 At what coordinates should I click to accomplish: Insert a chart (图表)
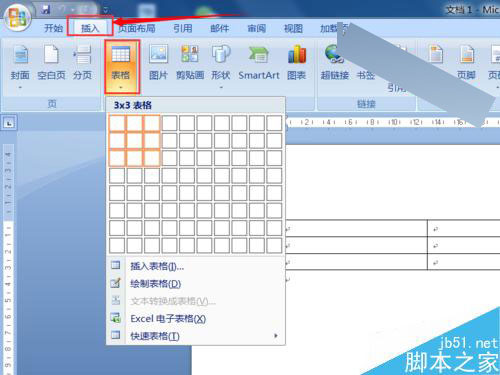297,63
